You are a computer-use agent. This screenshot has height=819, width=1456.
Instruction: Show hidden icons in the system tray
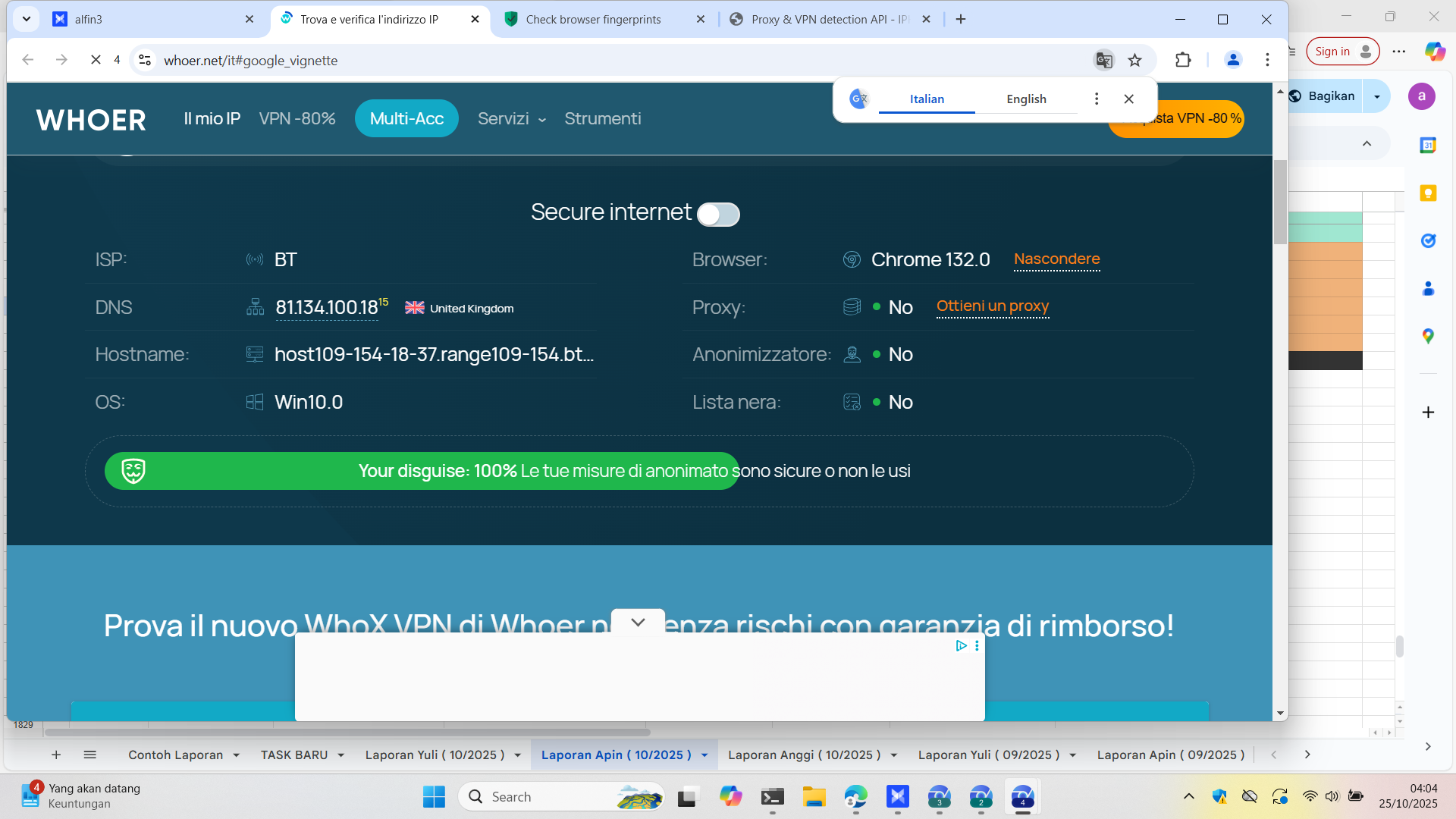[x=1188, y=796]
